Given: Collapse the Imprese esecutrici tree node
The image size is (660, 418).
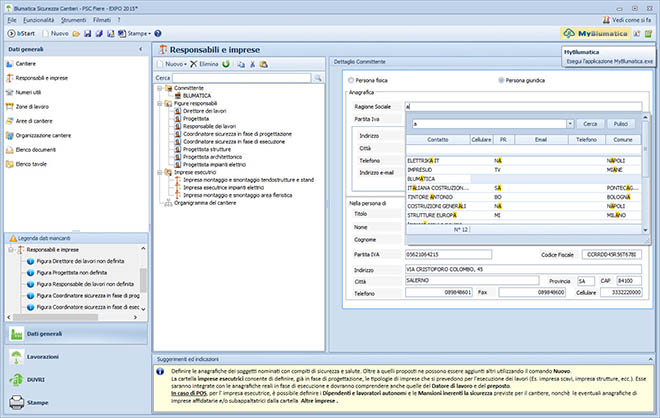Looking at the screenshot, I should pyautogui.click(x=160, y=171).
